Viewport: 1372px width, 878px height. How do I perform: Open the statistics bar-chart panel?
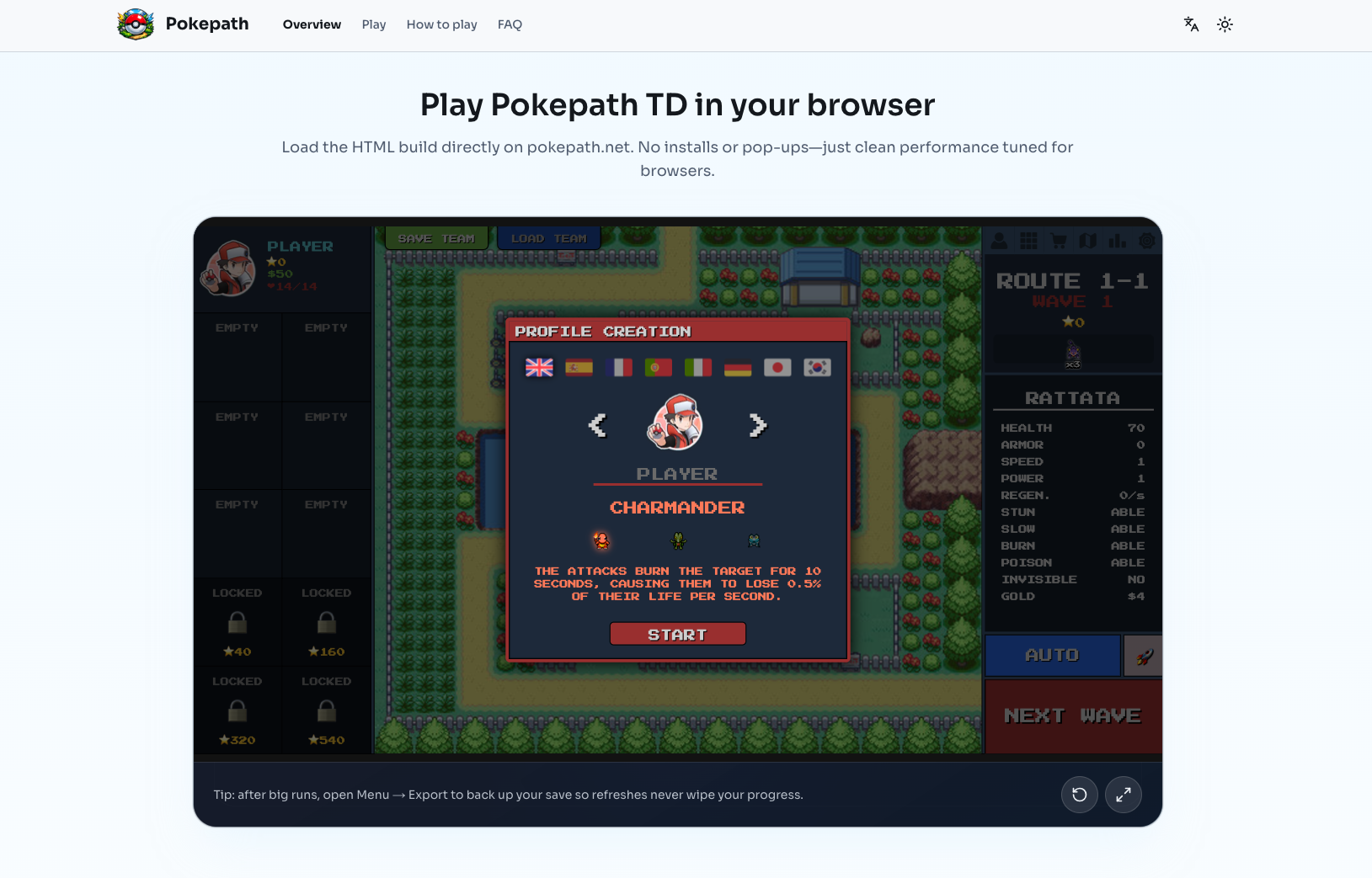(1117, 241)
